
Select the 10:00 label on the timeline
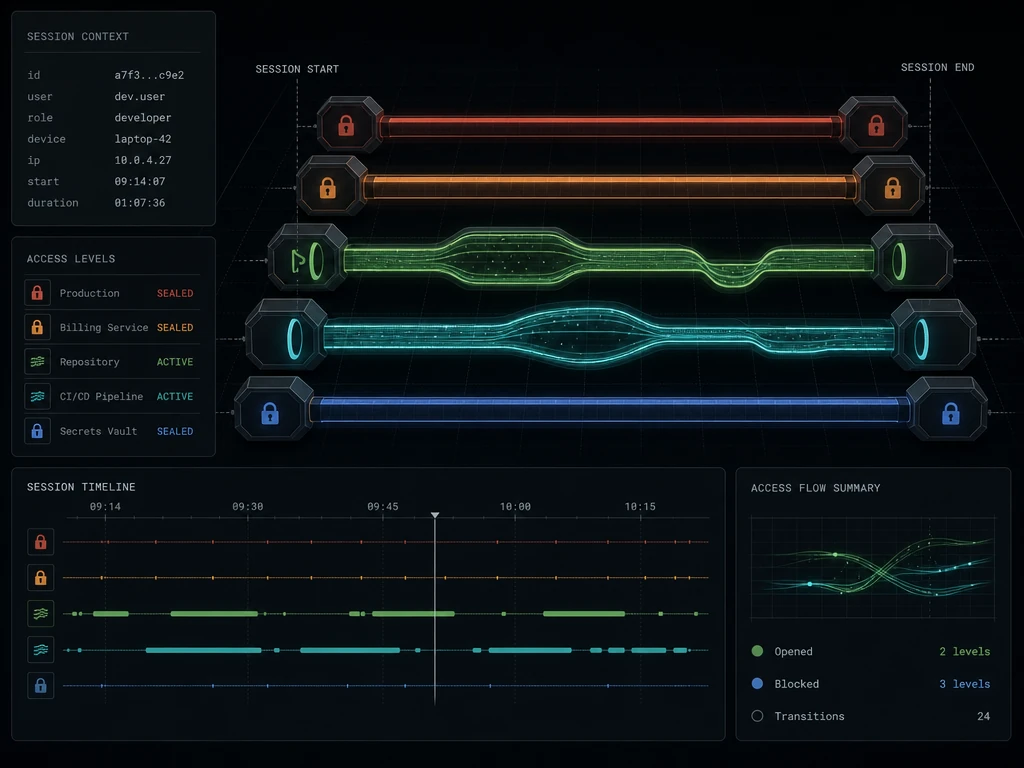(515, 506)
